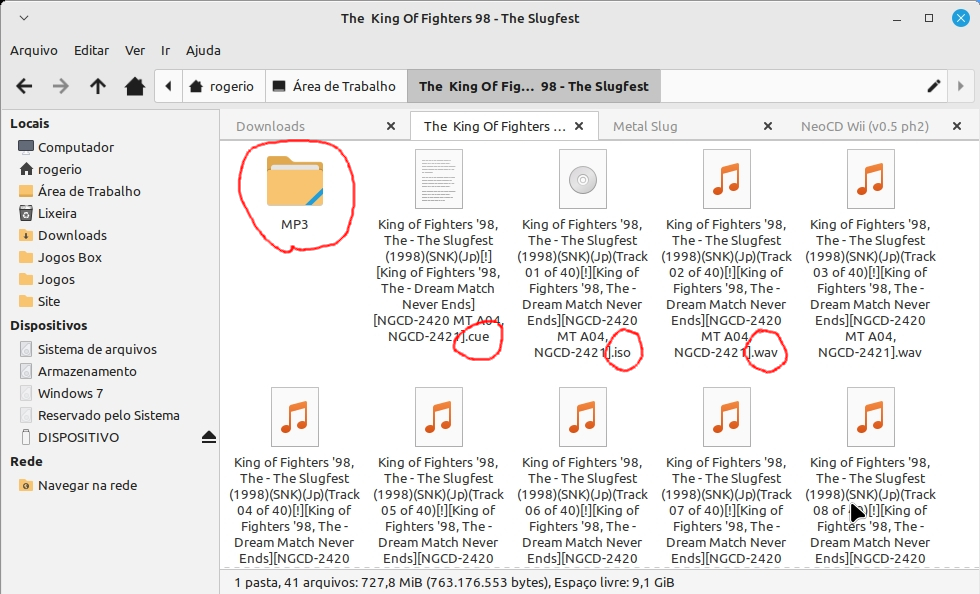Open Navegar na rede in sidebar
Image resolution: width=980 pixels, height=594 pixels.
coord(87,485)
